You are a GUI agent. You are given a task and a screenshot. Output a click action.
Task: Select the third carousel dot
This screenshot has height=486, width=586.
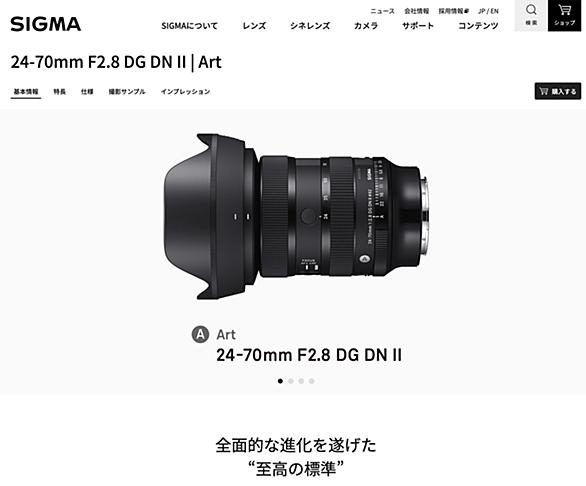[x=301, y=381]
